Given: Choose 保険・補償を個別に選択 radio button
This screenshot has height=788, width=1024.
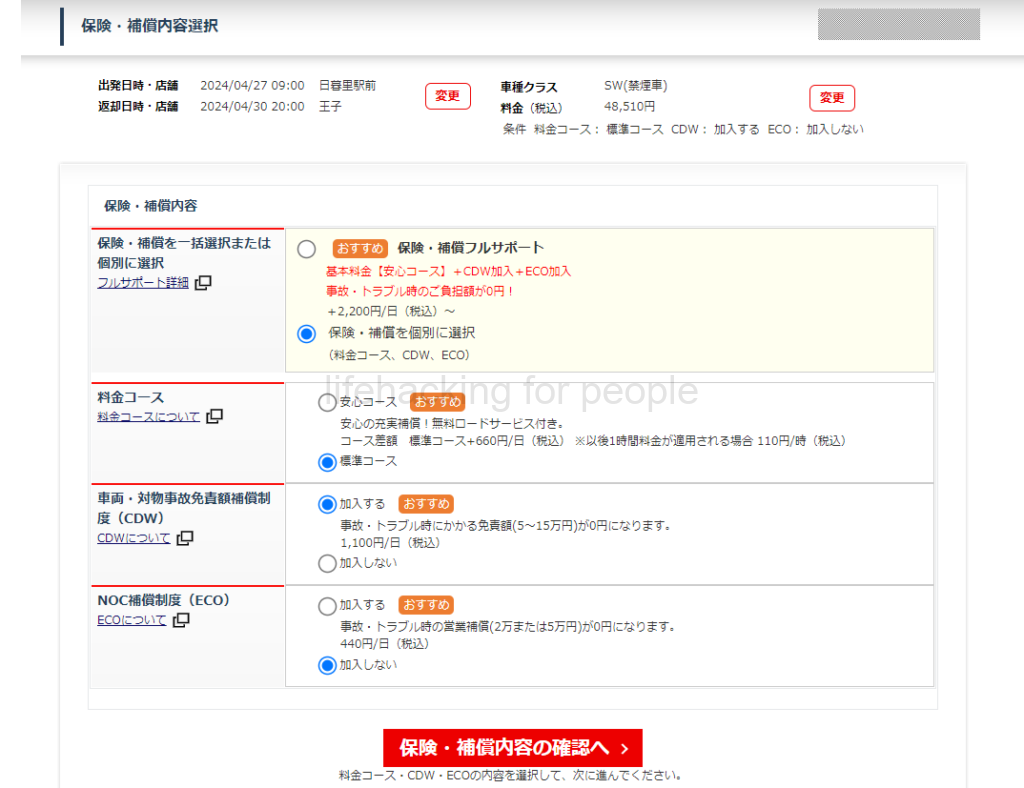Looking at the screenshot, I should (307, 333).
